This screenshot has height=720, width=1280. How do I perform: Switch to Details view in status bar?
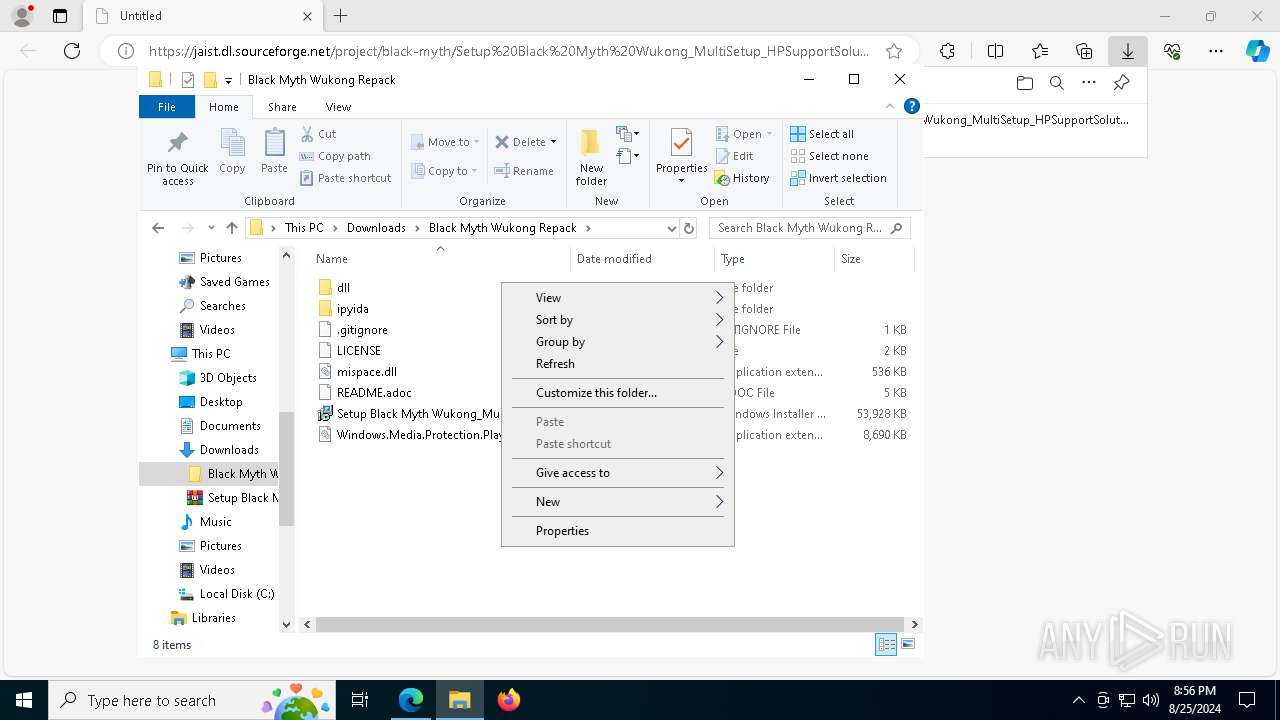(886, 645)
